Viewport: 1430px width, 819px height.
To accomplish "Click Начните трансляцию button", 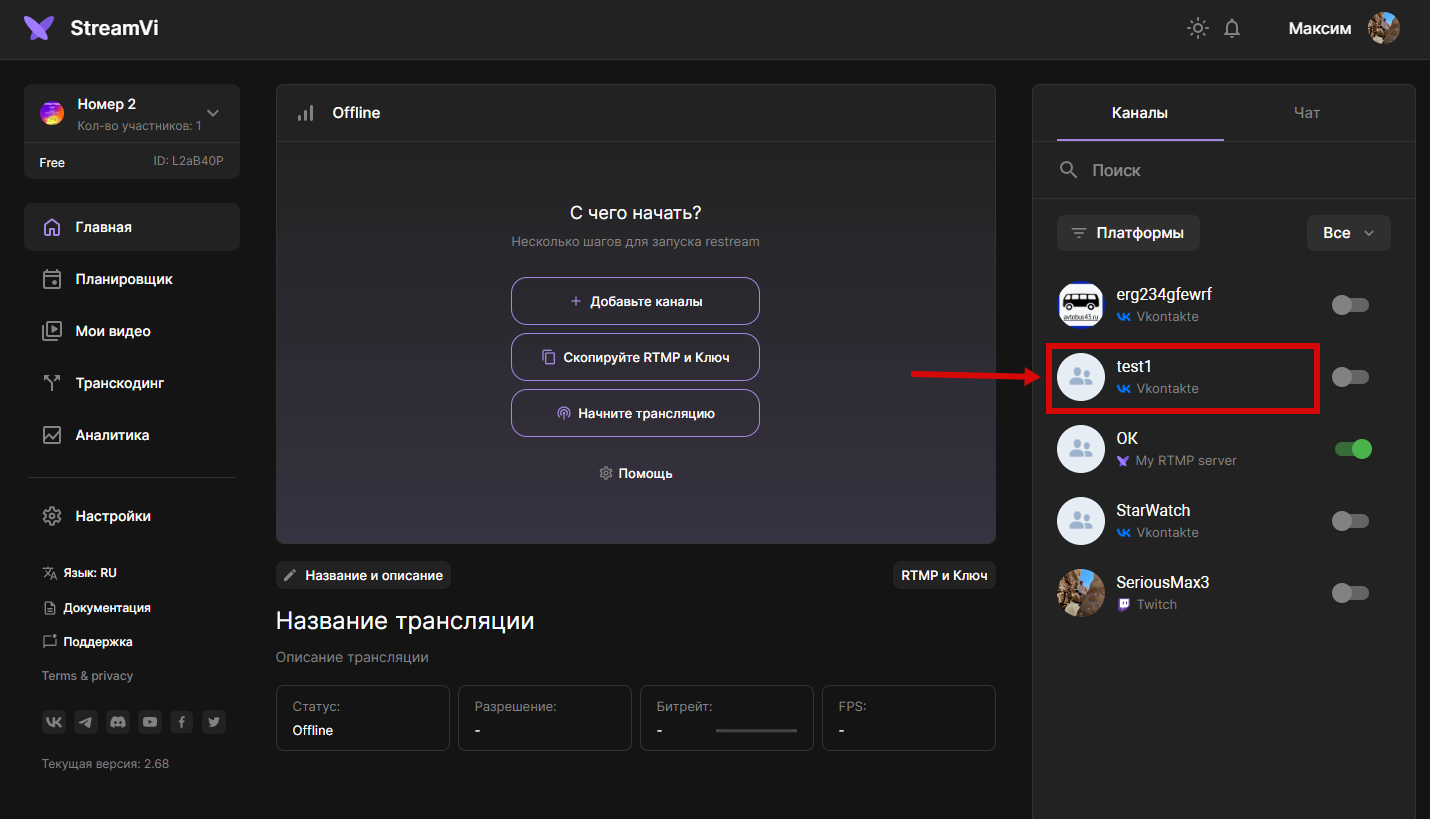I will [x=635, y=413].
